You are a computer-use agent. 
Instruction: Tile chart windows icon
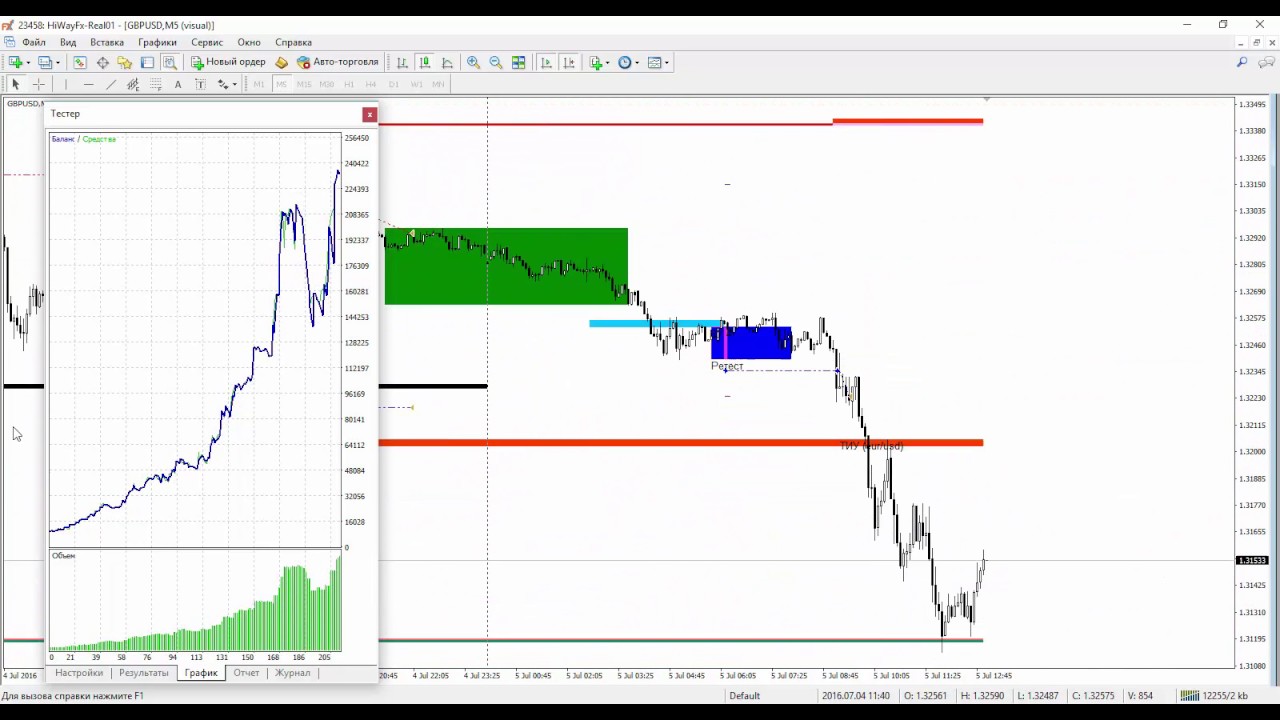click(518, 62)
